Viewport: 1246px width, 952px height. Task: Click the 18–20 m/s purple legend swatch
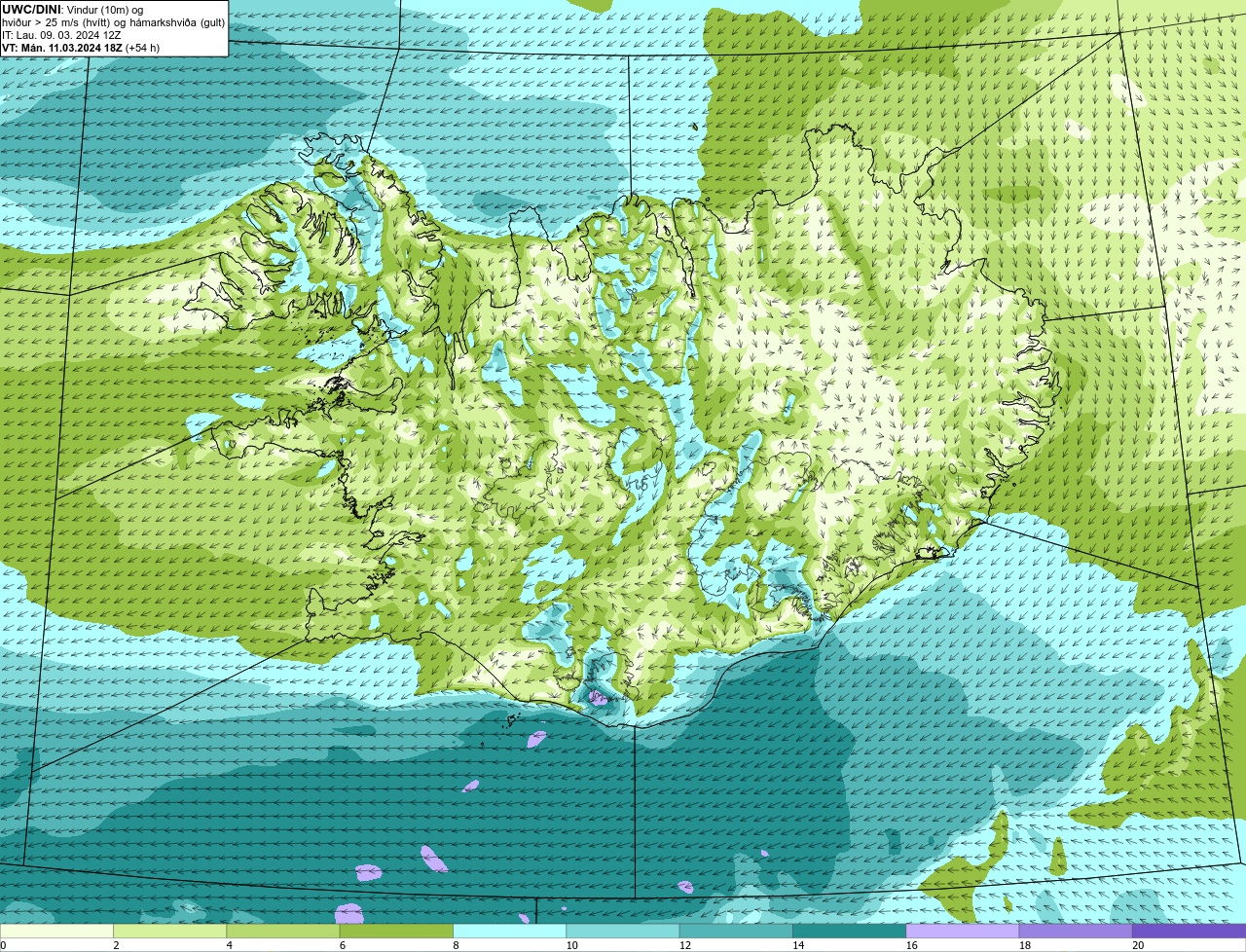[x=1077, y=932]
